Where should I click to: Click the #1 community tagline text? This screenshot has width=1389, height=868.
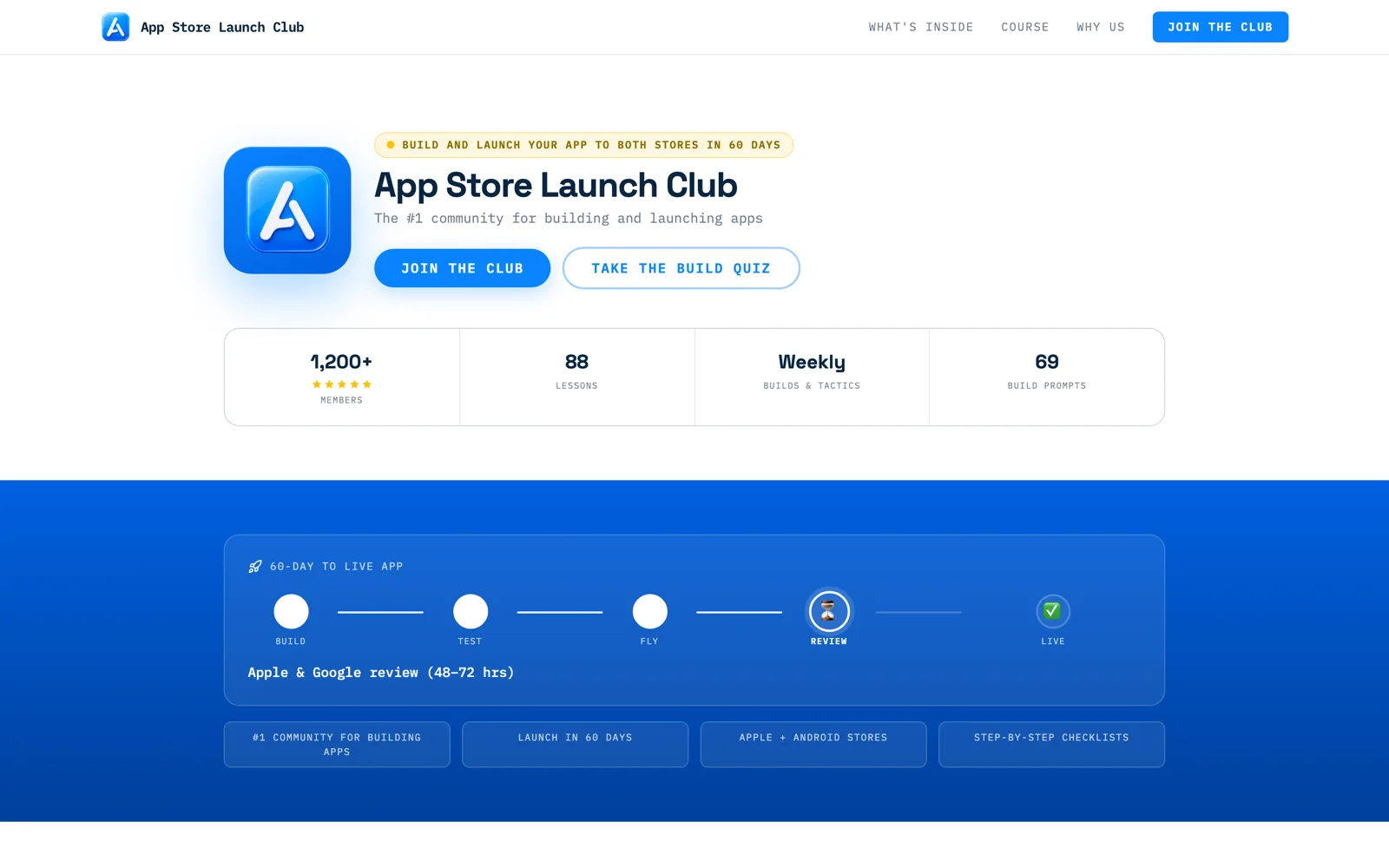click(569, 219)
